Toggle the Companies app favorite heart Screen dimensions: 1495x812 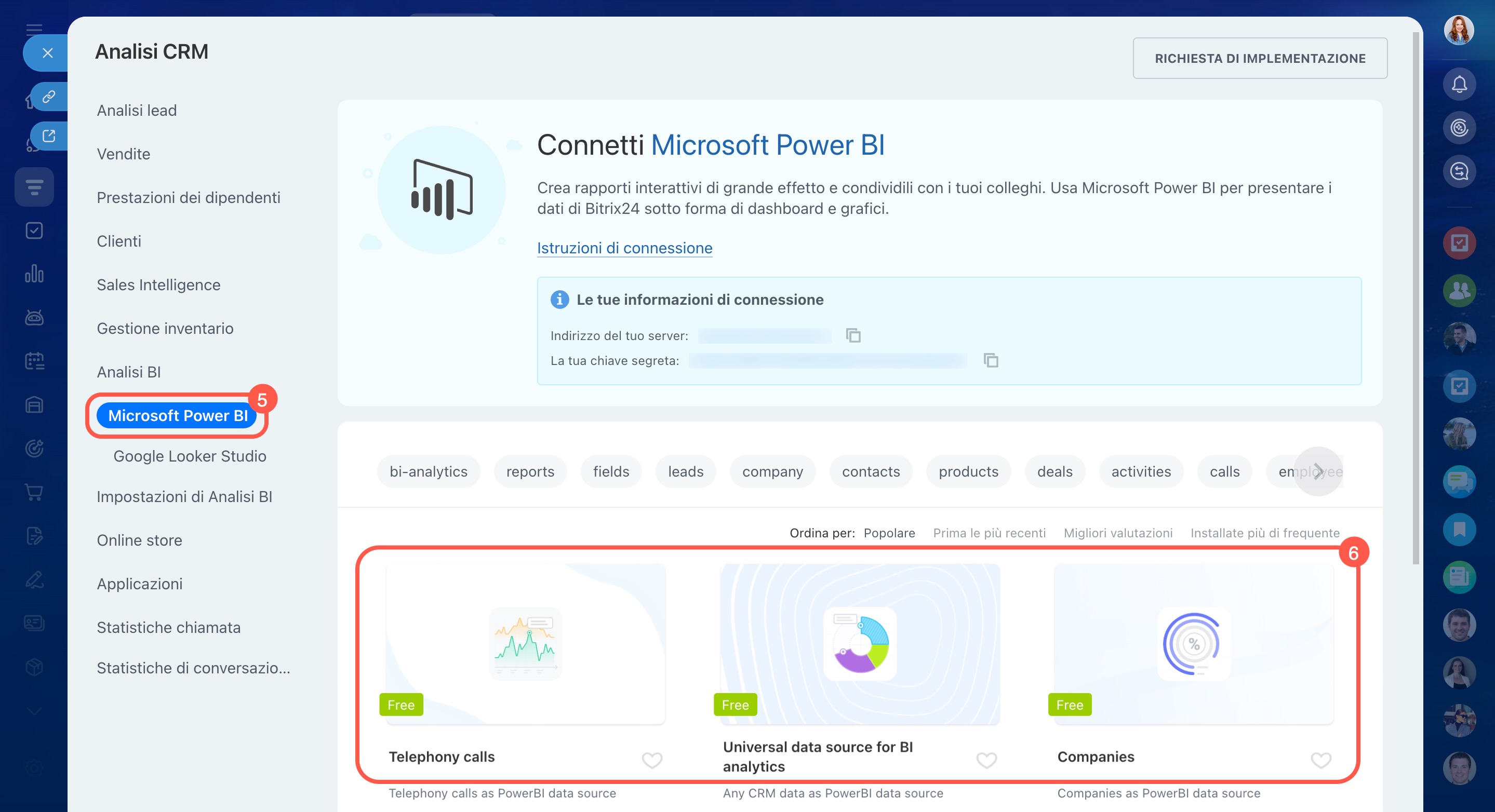pos(1320,759)
